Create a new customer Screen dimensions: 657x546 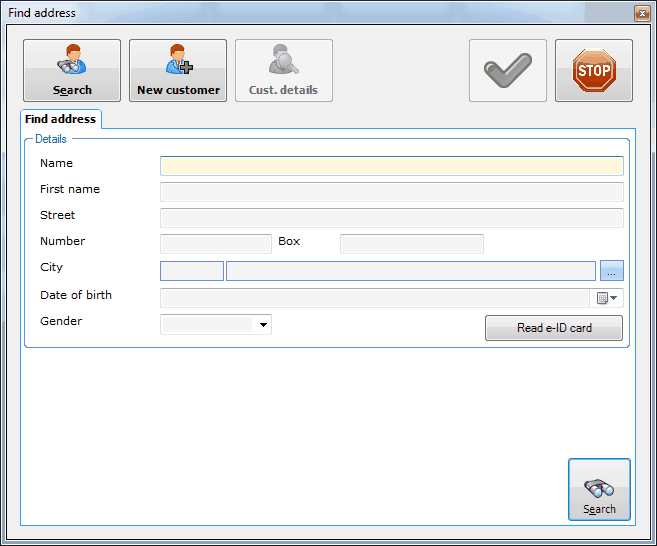178,70
